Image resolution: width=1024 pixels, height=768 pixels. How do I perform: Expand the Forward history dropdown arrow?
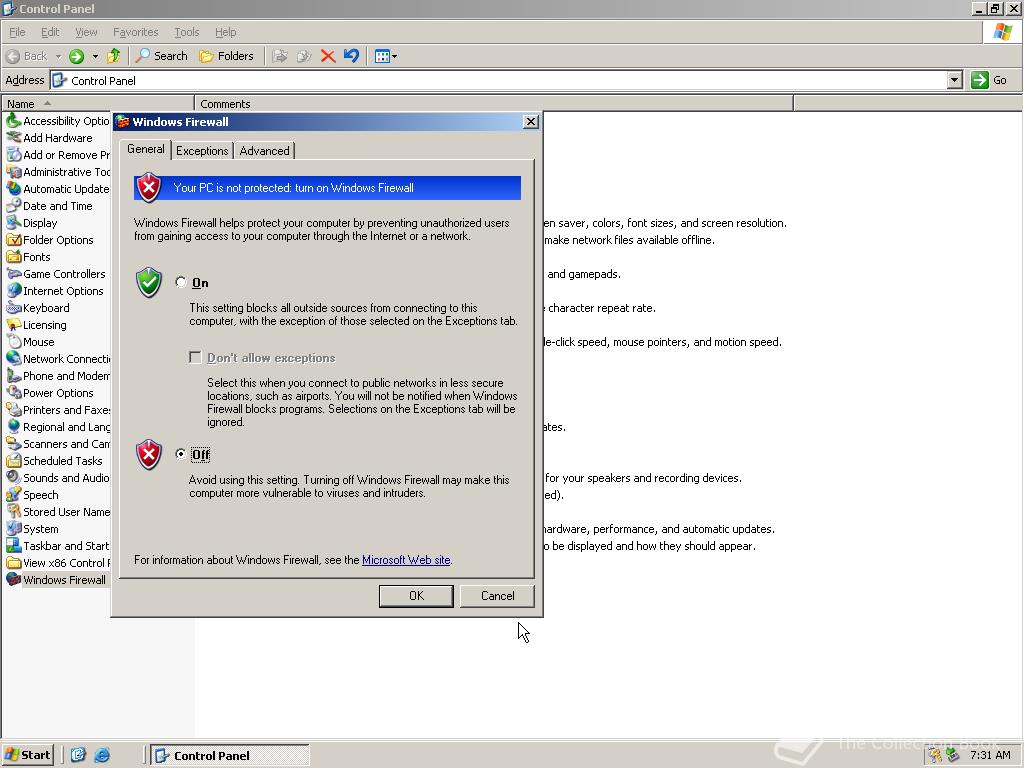[x=95, y=56]
